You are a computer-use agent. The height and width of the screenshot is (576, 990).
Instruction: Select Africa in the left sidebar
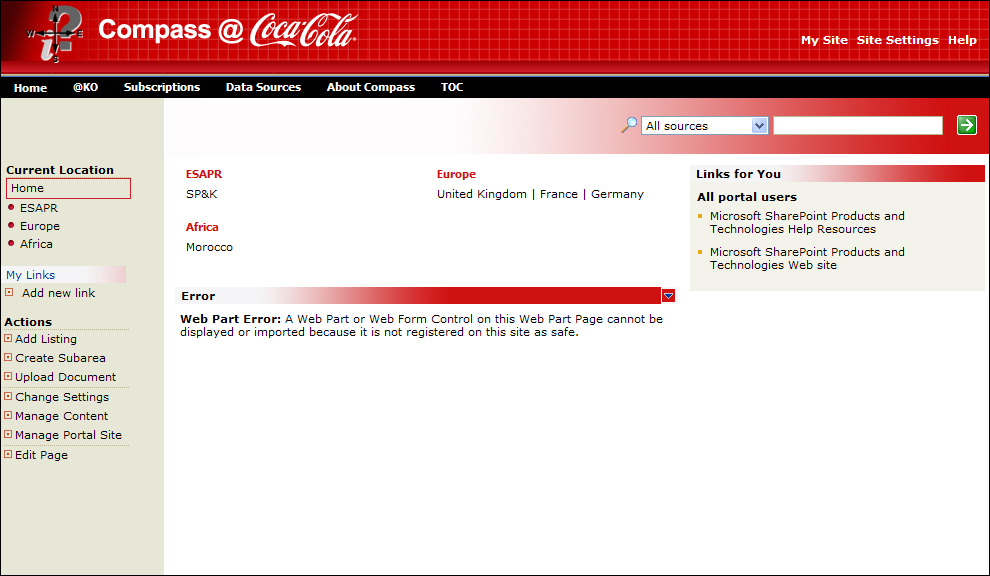(x=36, y=244)
